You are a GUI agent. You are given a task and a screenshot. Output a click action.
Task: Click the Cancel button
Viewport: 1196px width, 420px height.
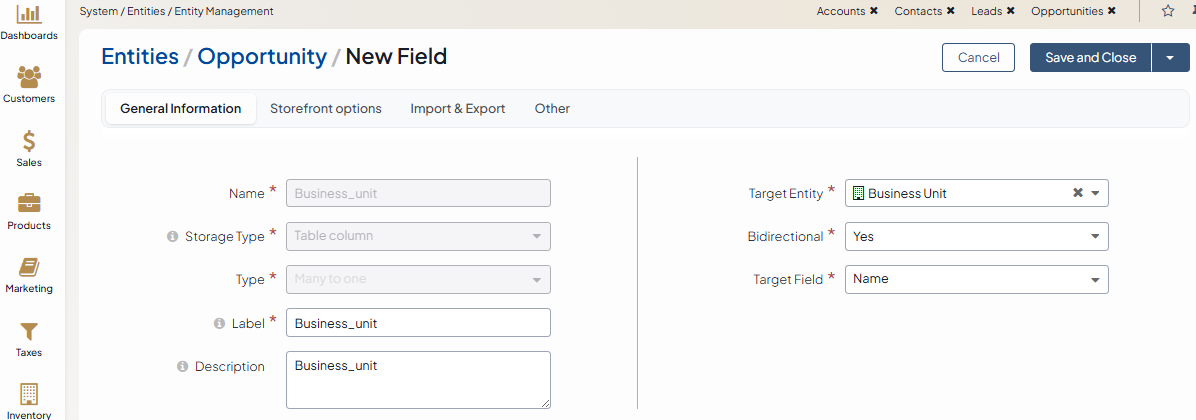click(x=978, y=58)
